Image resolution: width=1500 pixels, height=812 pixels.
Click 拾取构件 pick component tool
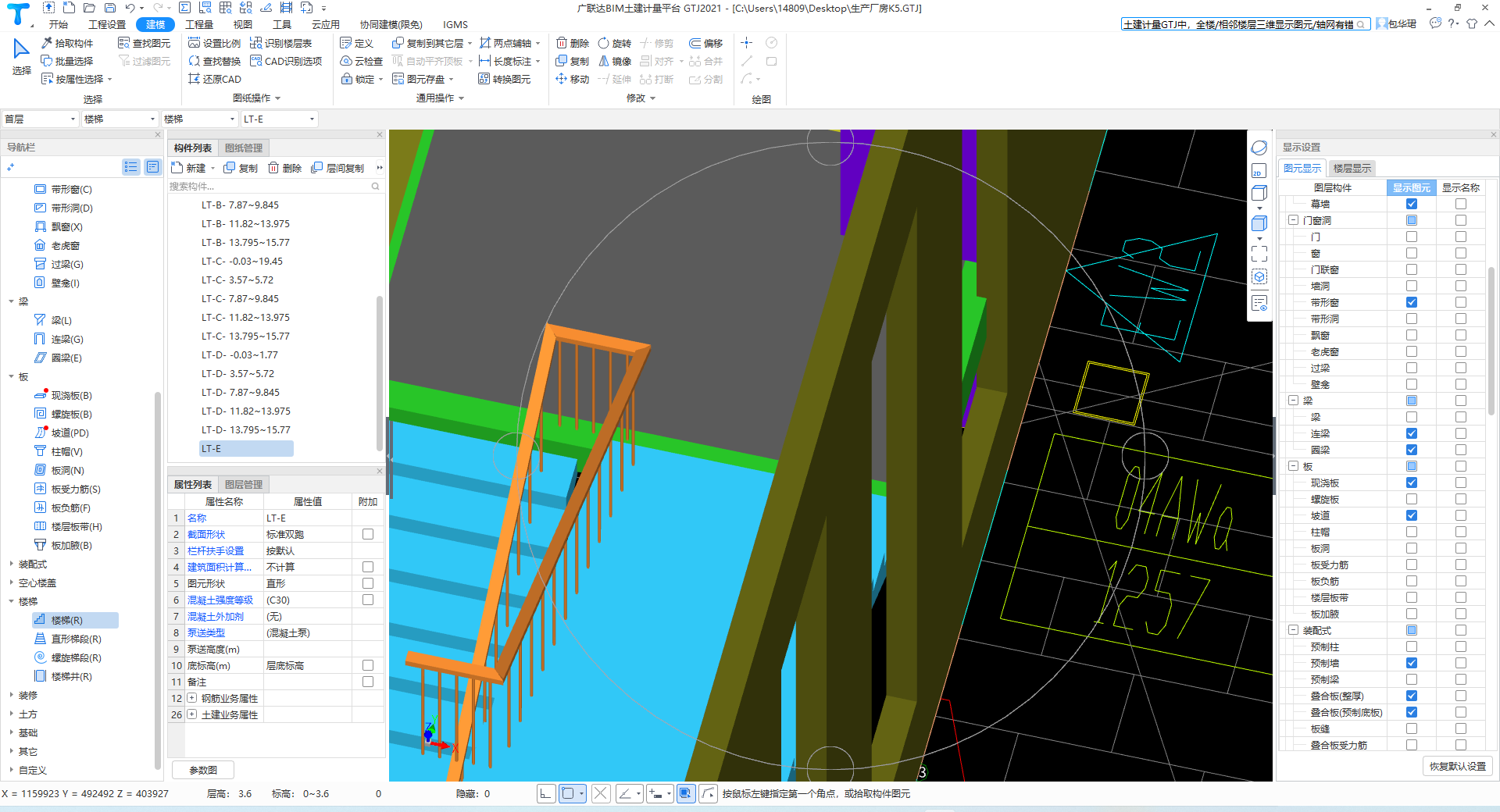coord(67,43)
